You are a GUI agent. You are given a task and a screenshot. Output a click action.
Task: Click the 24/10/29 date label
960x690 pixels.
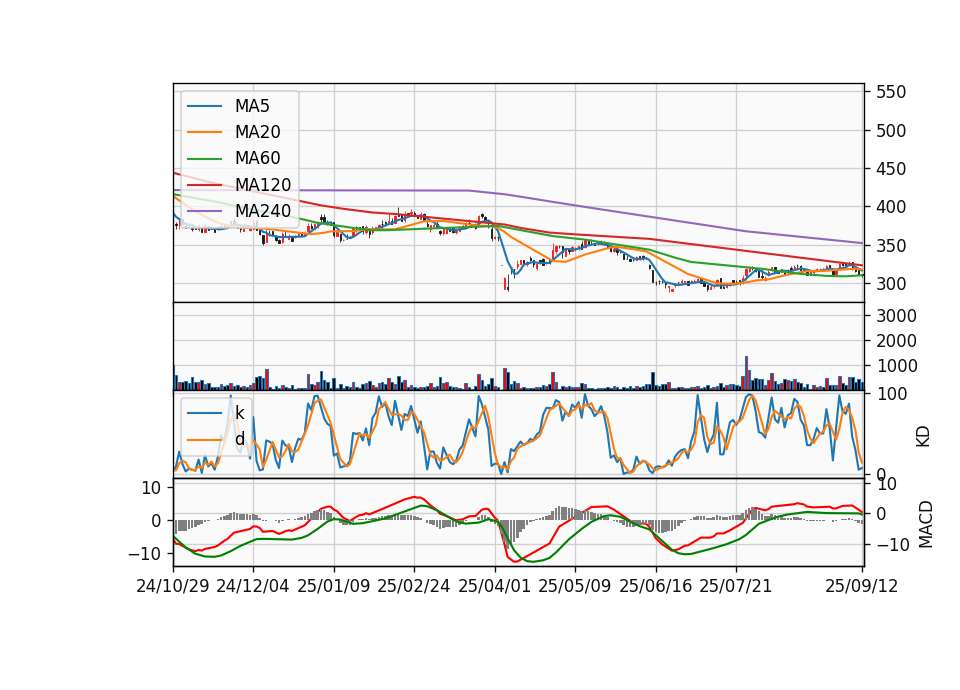(173, 586)
